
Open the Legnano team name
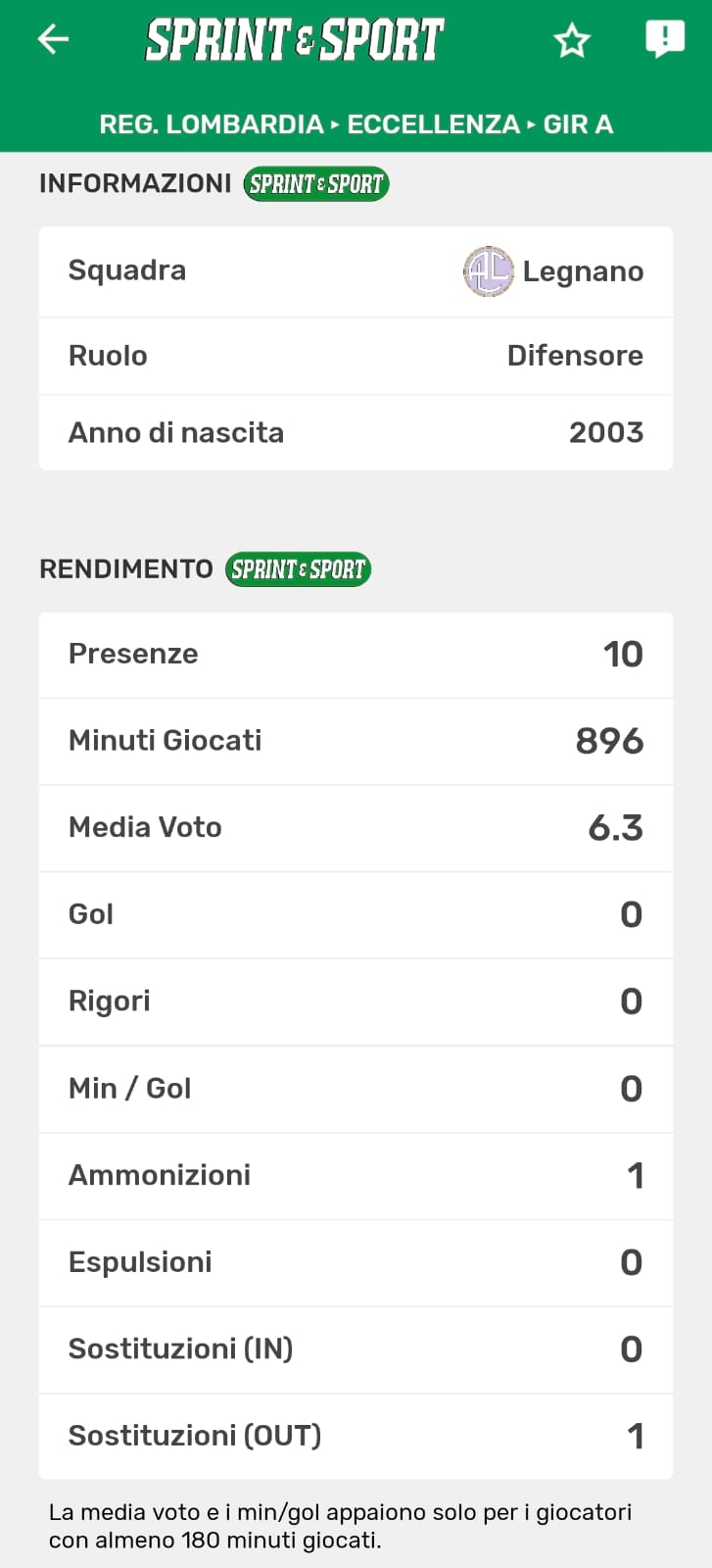click(583, 271)
